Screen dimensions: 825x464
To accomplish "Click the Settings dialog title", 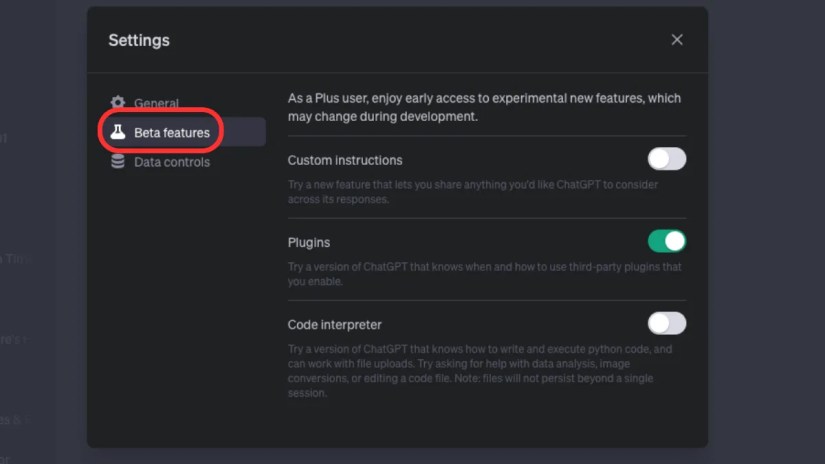I will pos(139,40).
